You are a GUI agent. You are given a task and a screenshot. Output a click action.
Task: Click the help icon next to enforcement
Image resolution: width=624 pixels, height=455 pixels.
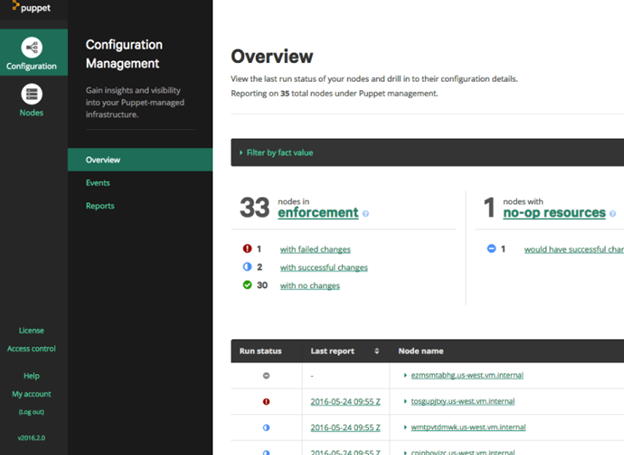[366, 214]
